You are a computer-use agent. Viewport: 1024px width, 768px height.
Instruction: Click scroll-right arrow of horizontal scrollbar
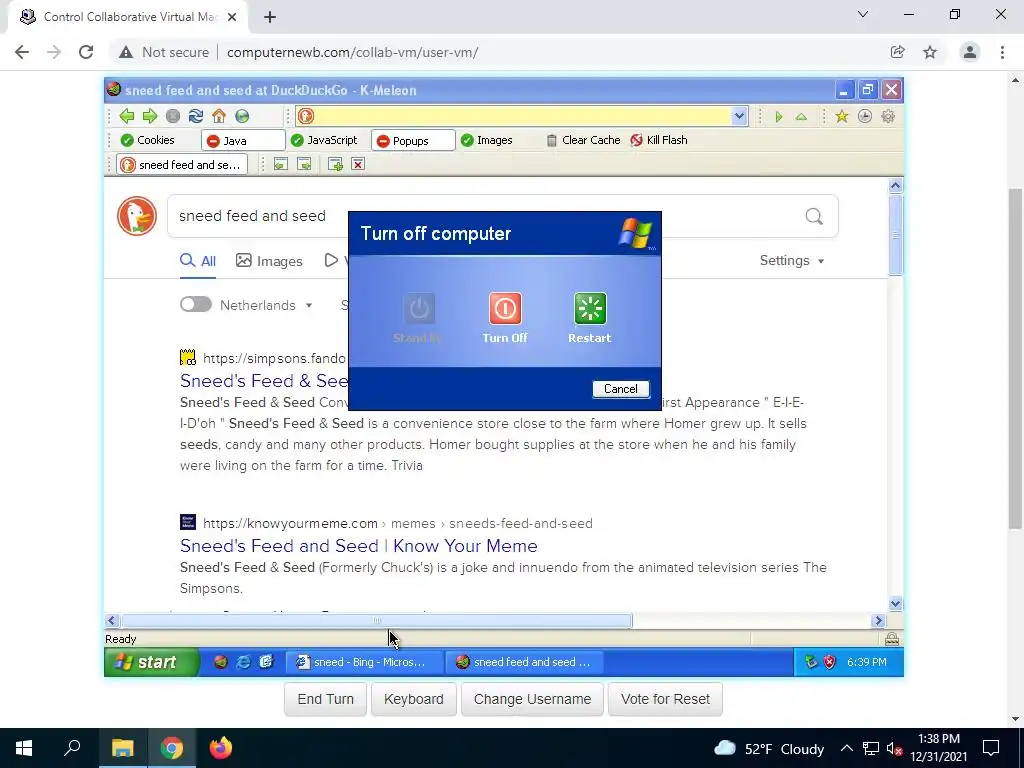878,620
